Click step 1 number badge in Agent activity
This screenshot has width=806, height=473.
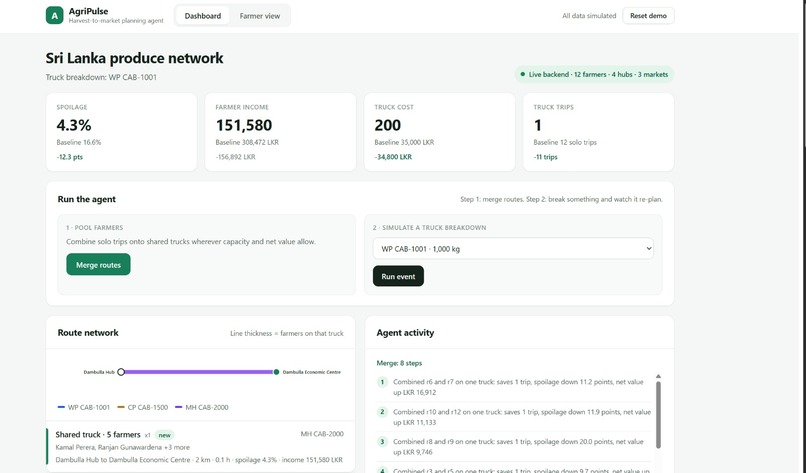click(x=382, y=382)
